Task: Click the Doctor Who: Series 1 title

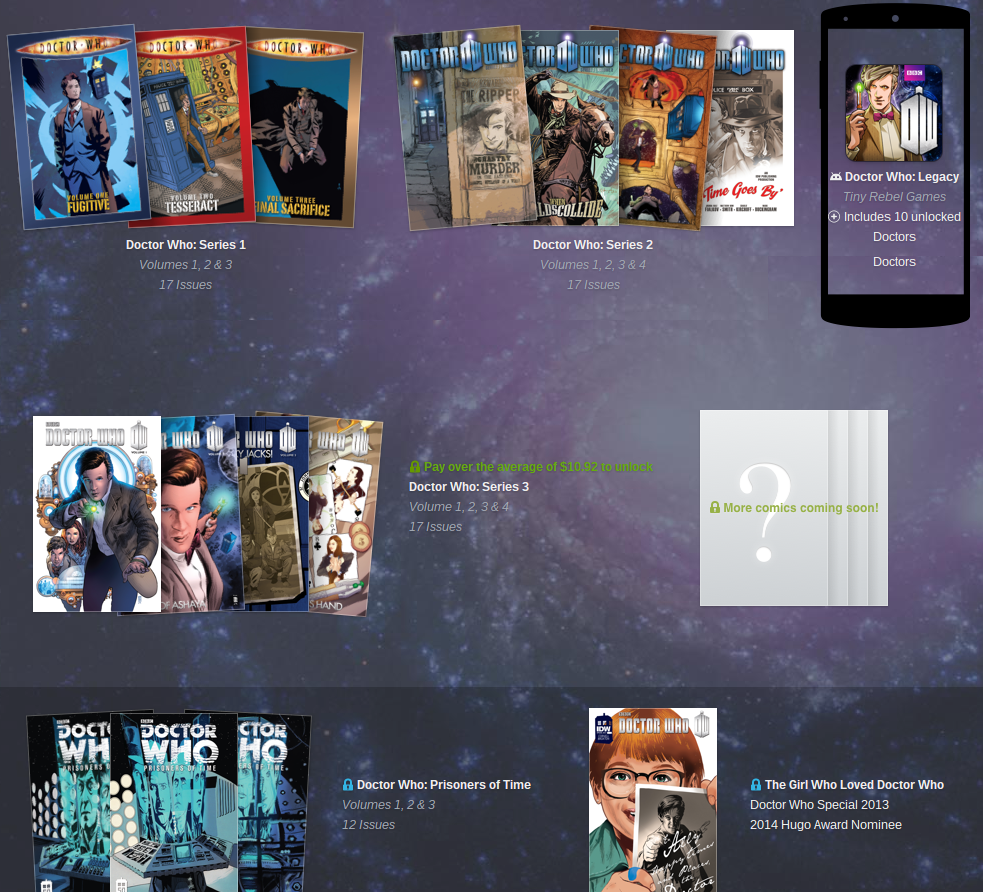Action: [186, 244]
